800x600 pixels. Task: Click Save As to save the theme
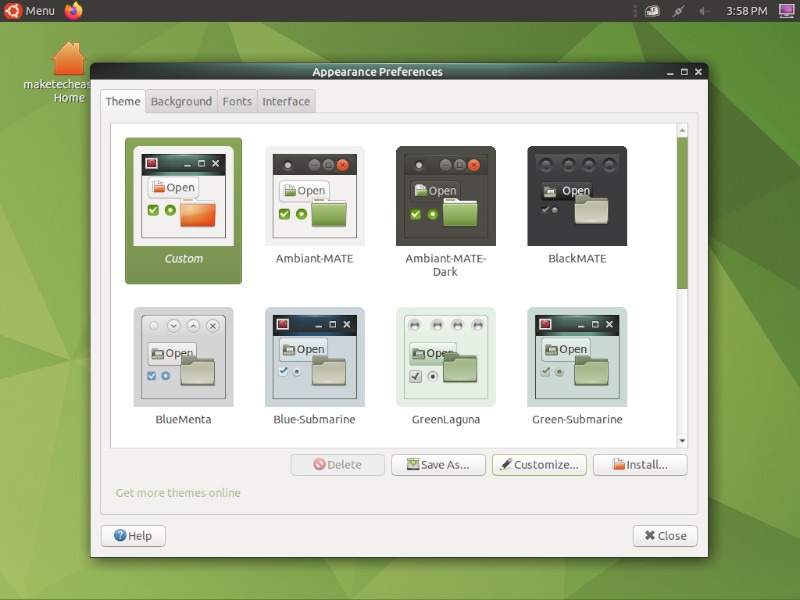(x=438, y=464)
